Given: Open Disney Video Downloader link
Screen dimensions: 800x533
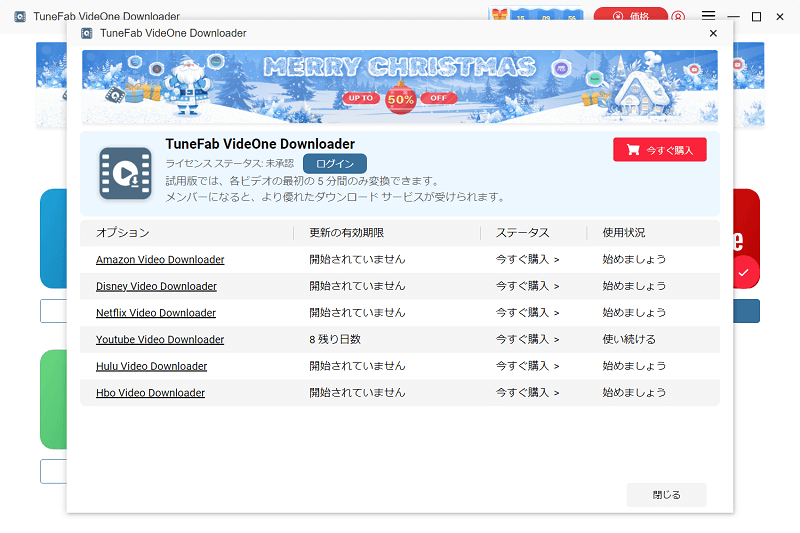Looking at the screenshot, I should coord(156,286).
